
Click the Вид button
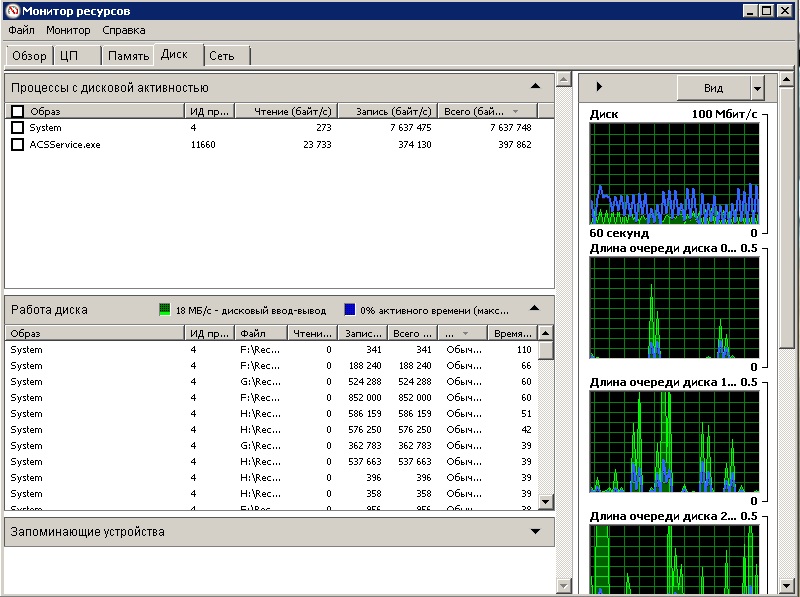tap(713, 88)
